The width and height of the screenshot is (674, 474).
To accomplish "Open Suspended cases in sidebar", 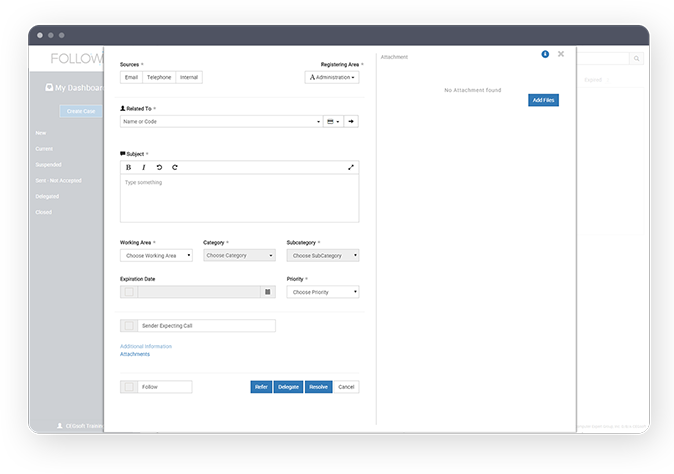I will pyautogui.click(x=49, y=165).
